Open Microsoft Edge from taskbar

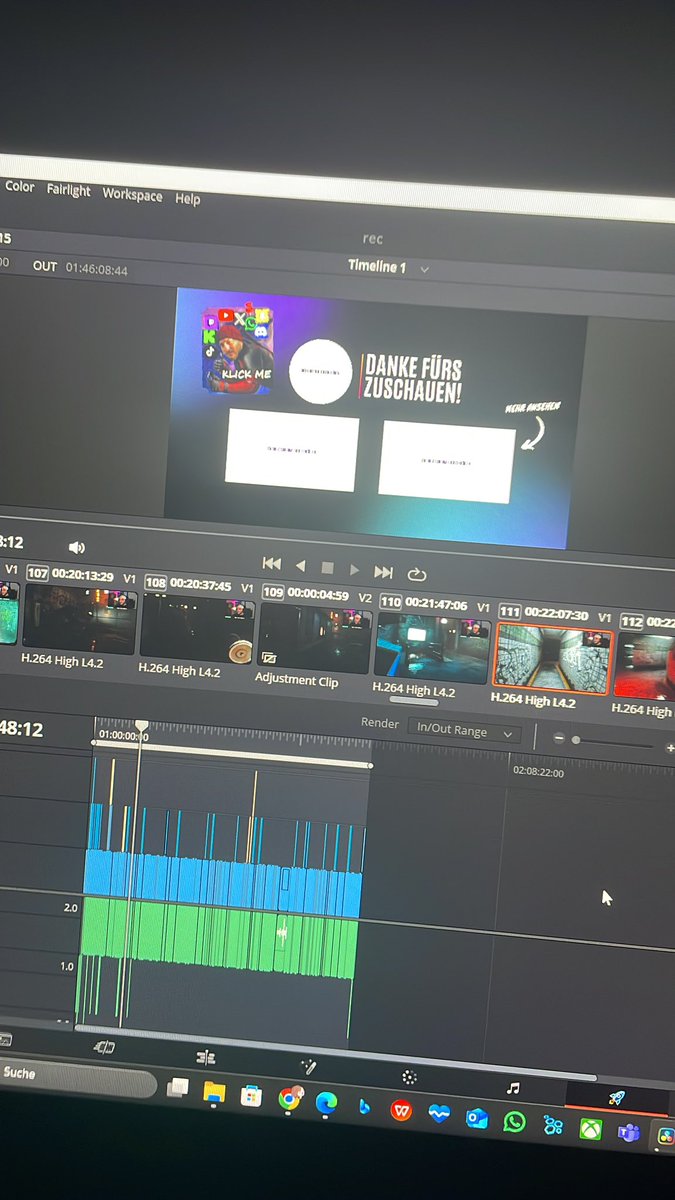[x=326, y=1102]
